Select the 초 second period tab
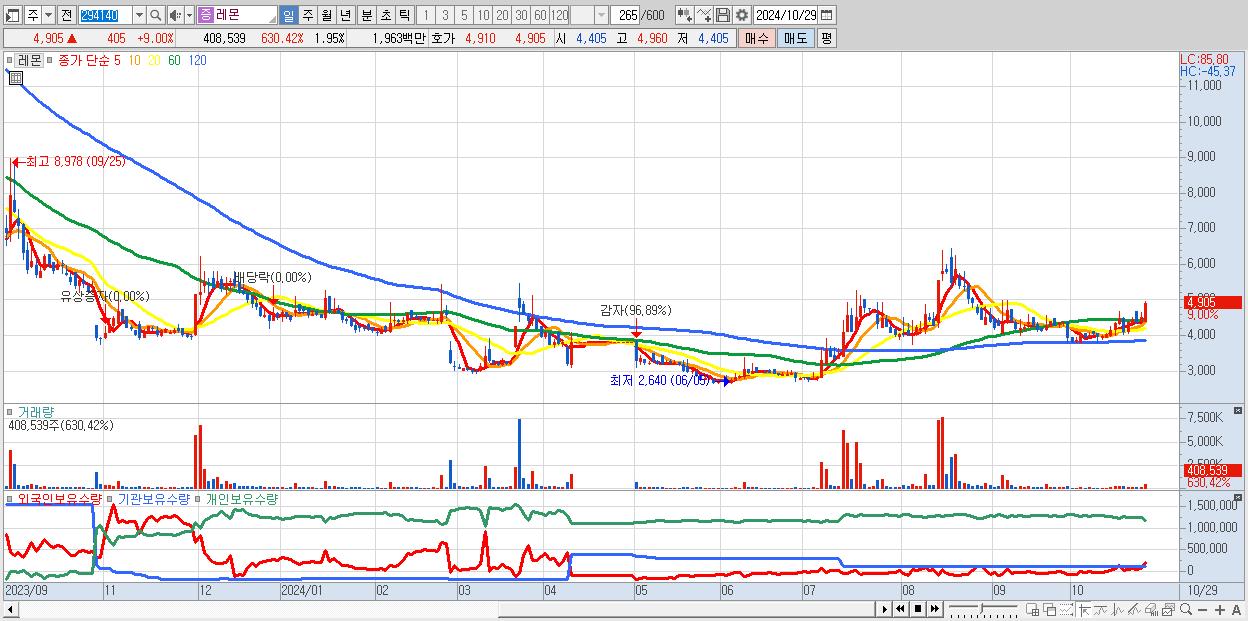Screen dimensions: 1248x621 click(385, 15)
